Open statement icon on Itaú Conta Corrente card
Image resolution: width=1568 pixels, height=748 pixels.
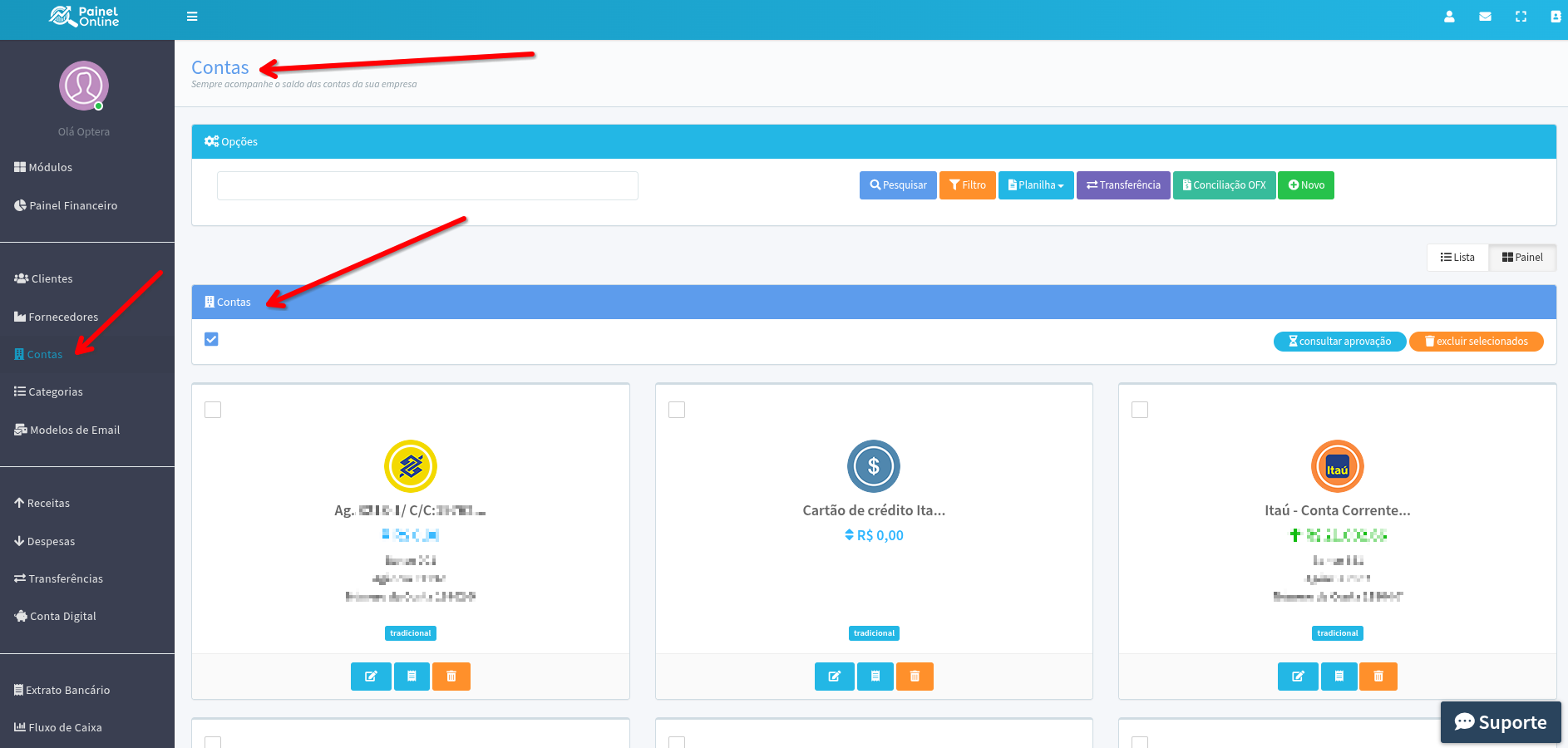click(1339, 677)
